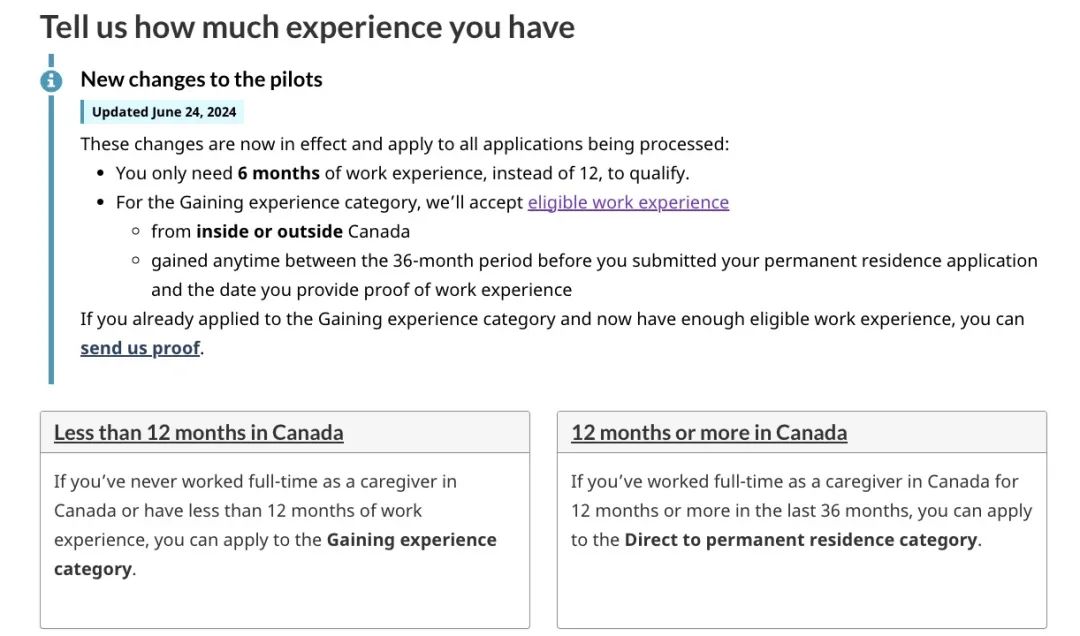The image size is (1080, 636).
Task: Click the If you already applied paragraph
Action: [x=552, y=334]
